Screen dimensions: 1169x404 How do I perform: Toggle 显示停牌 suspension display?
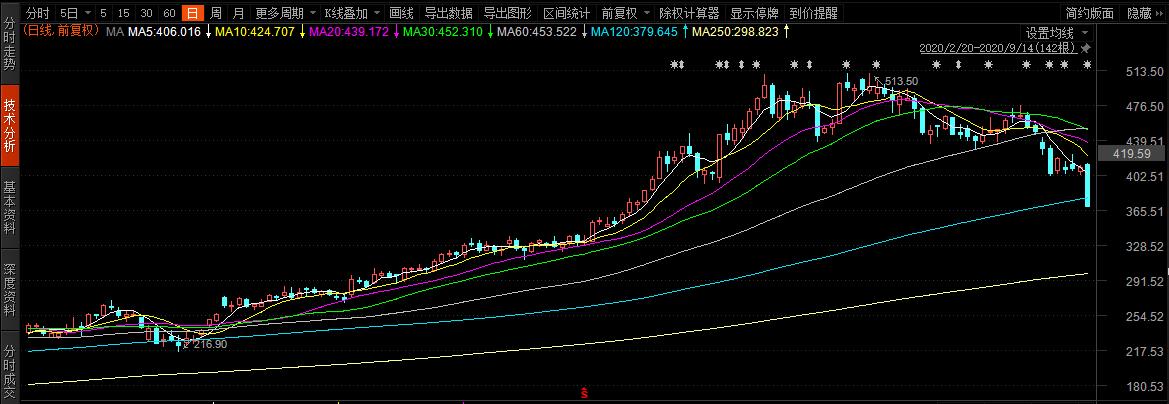point(754,13)
